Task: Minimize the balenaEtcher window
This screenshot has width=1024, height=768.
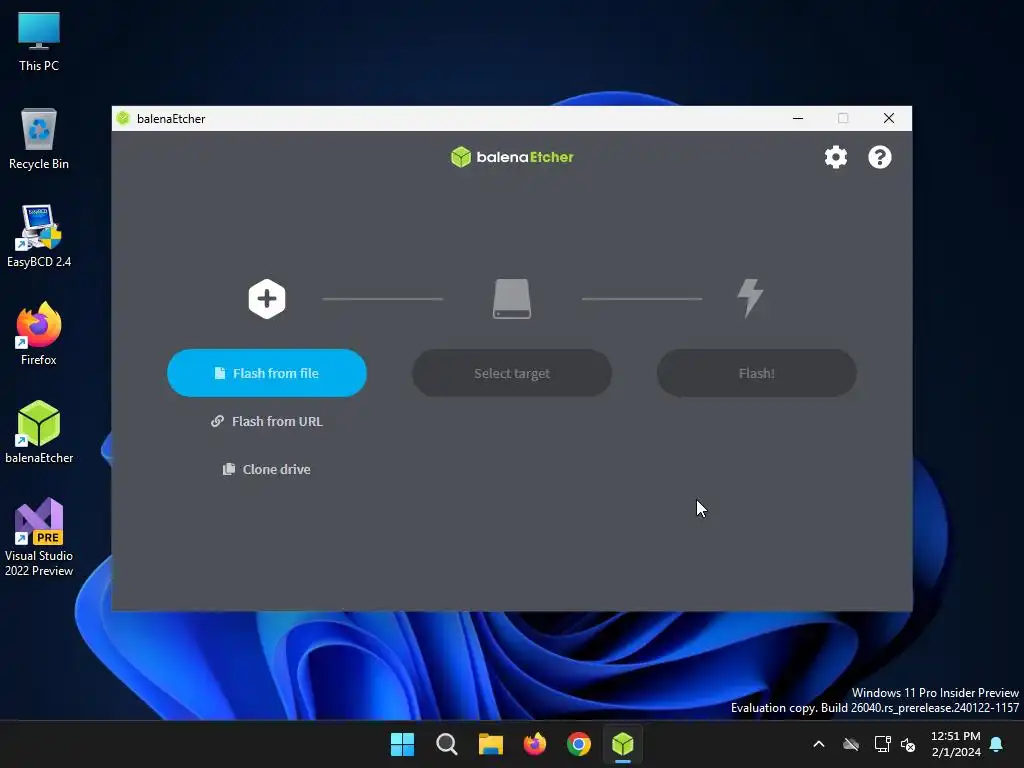Action: pyautogui.click(x=798, y=118)
